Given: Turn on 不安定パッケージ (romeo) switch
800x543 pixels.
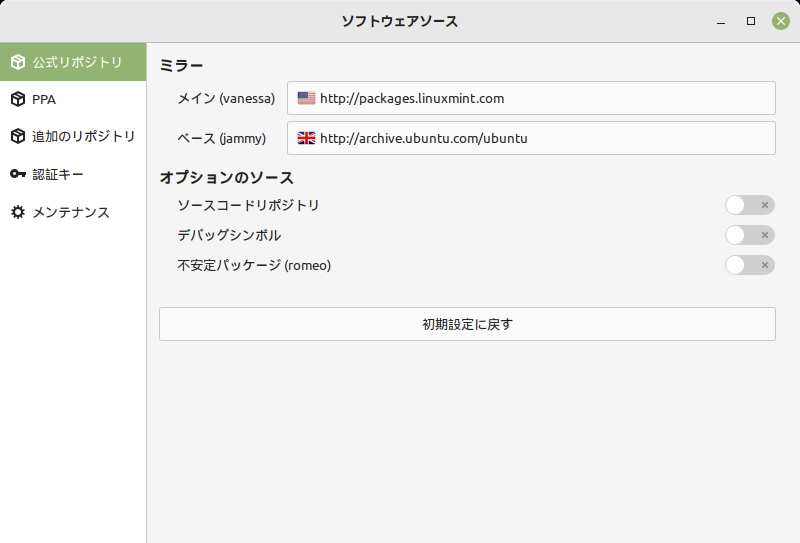Looking at the screenshot, I should pos(749,265).
